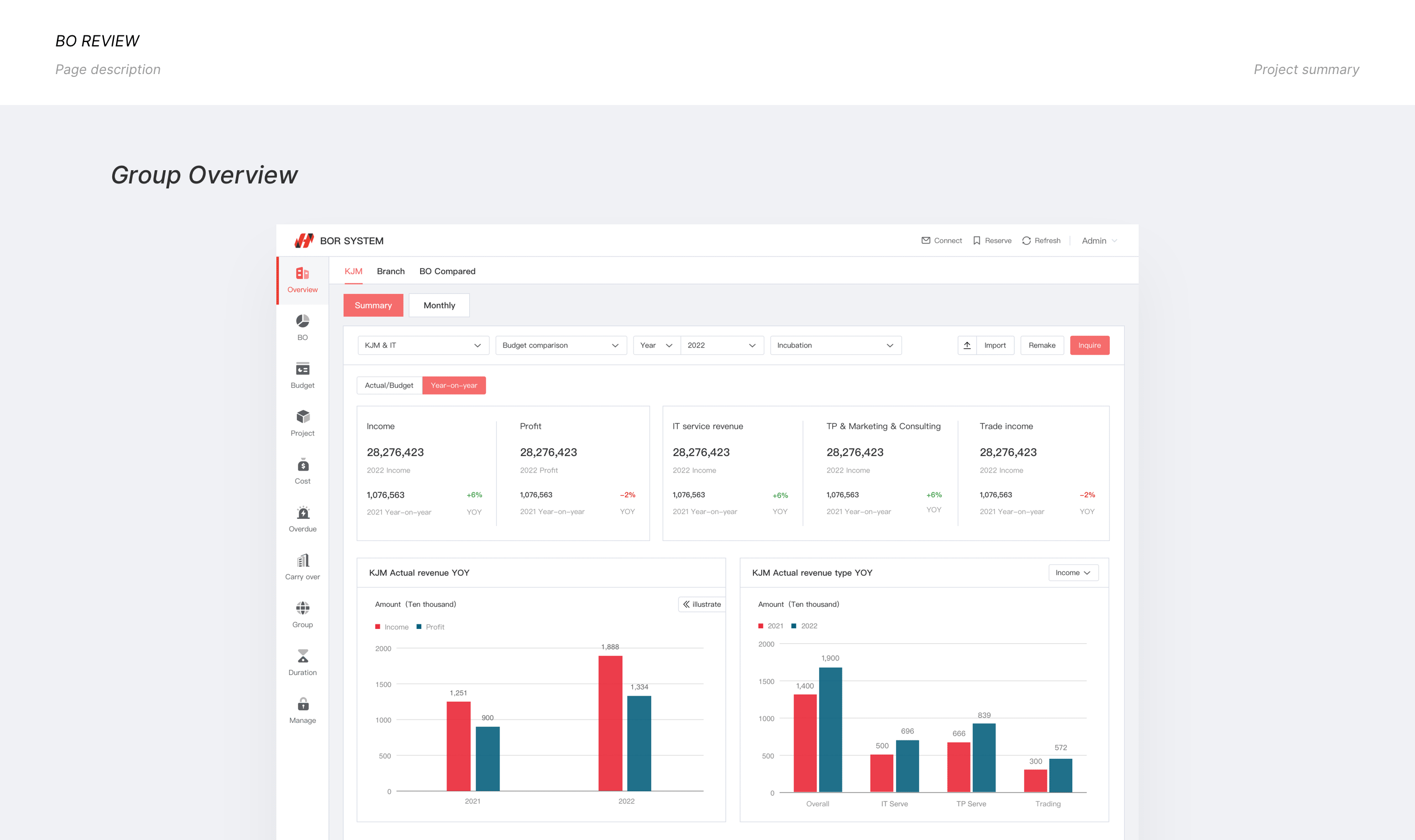Click the Remake button
The height and width of the screenshot is (840, 1415).
pos(1042,345)
